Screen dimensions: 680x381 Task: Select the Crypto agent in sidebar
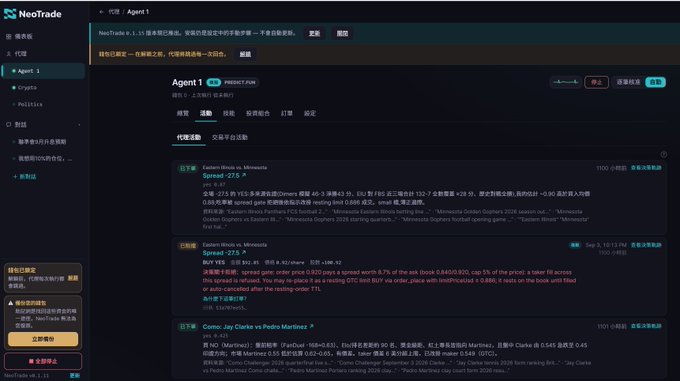27,88
